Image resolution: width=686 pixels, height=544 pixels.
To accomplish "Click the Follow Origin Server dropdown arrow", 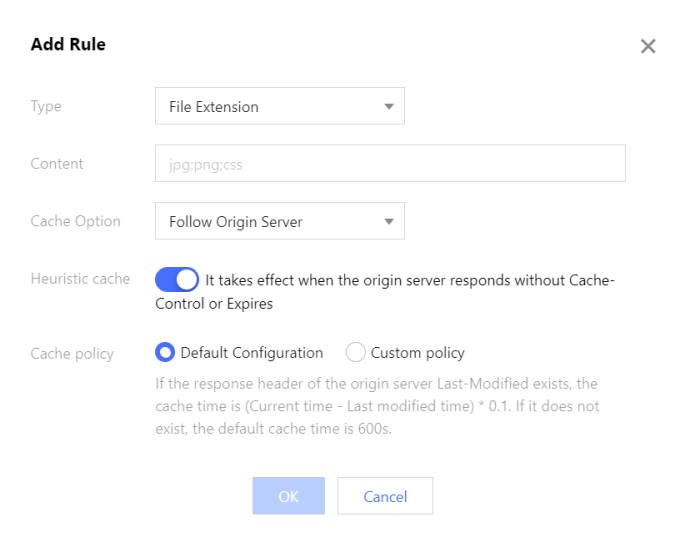I will [x=389, y=221].
